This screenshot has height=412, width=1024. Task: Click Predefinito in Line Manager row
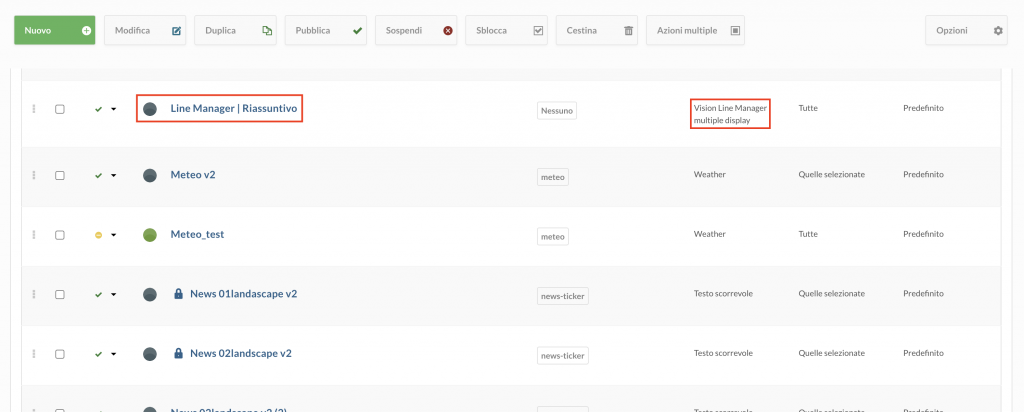click(x=923, y=108)
